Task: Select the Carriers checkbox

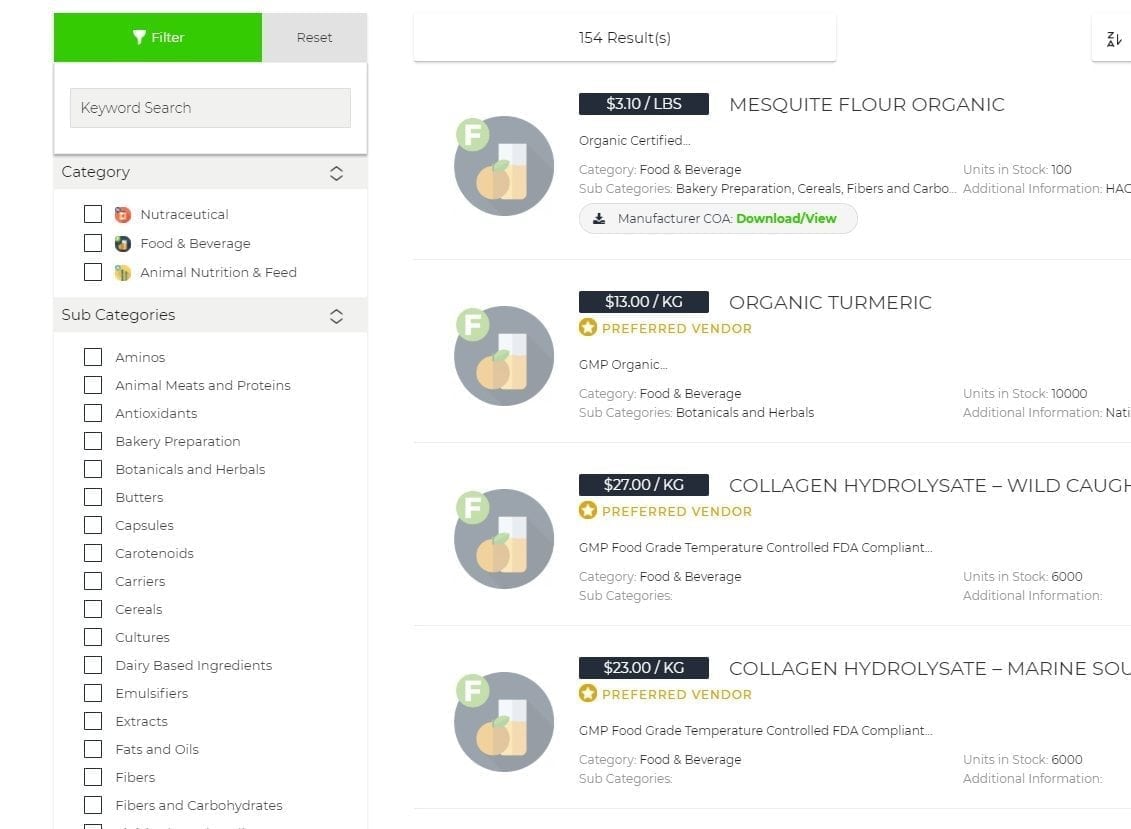Action: [93, 581]
